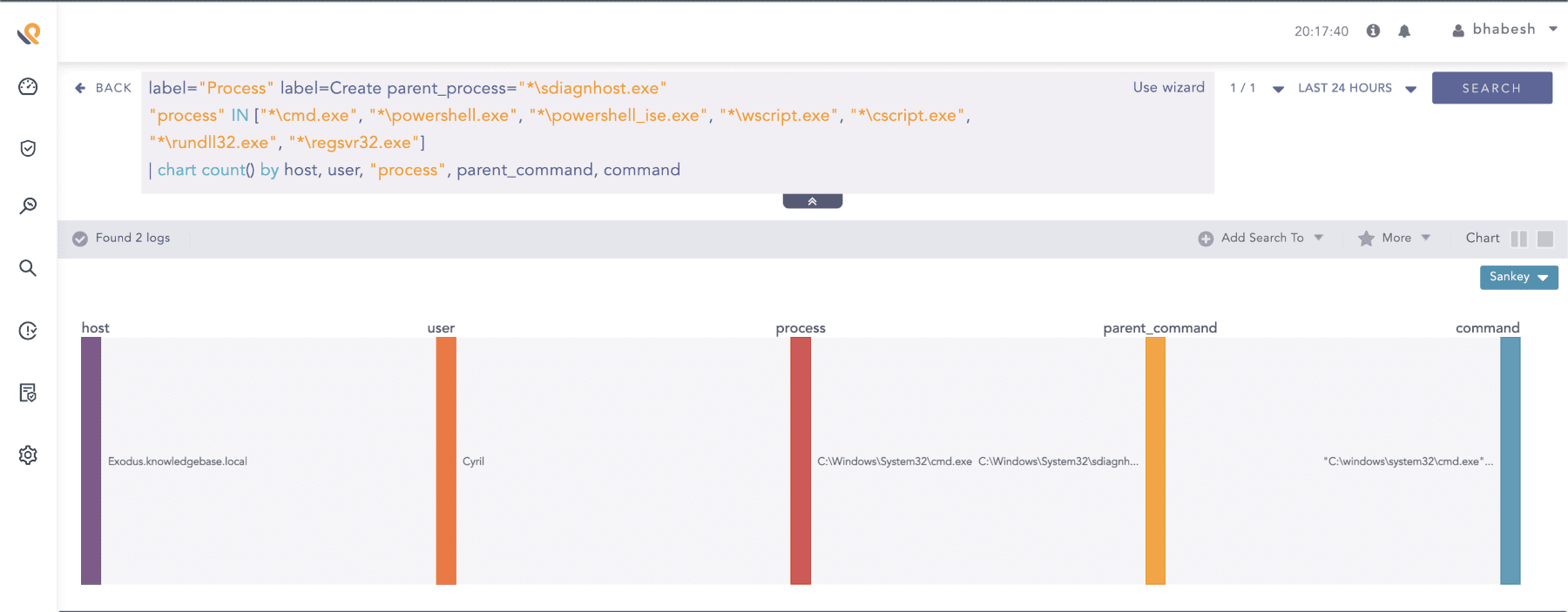Click the Use wizard link
The height and width of the screenshot is (612, 1568).
(1168, 87)
